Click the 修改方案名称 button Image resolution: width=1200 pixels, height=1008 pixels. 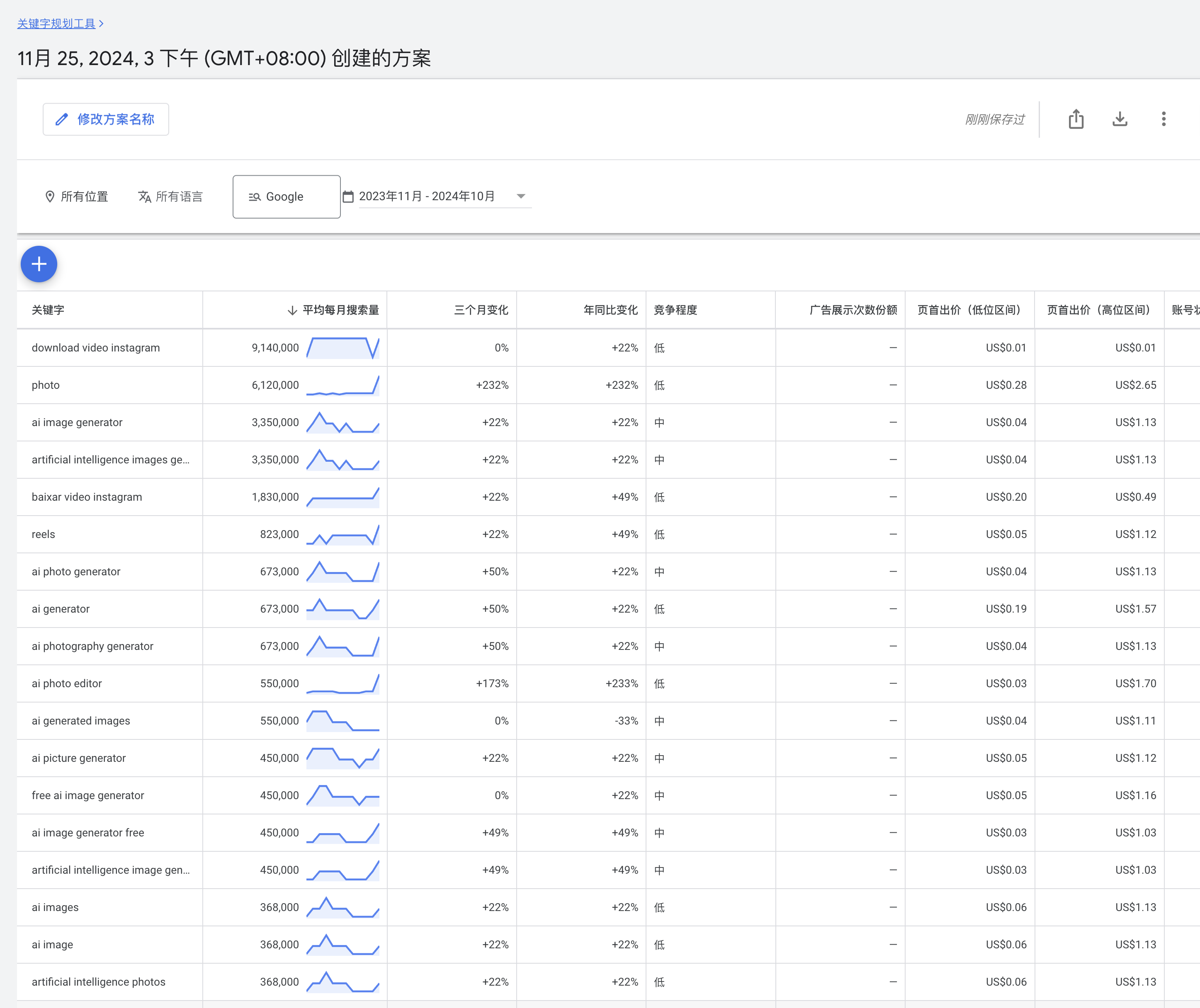coord(106,119)
